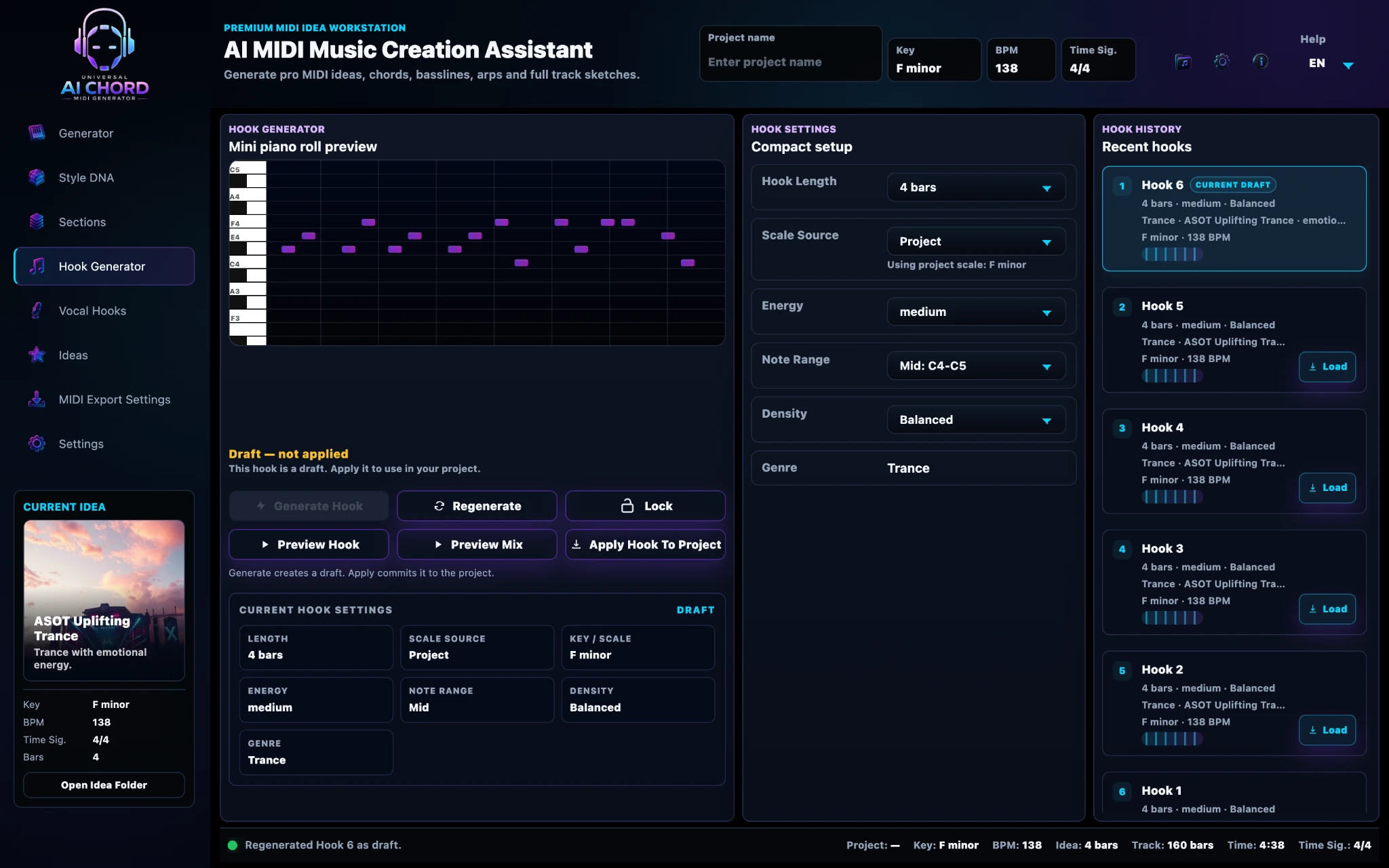Open the Time Sig. field showing 4/4
Image resolution: width=1389 pixels, height=868 pixels.
point(1098,60)
